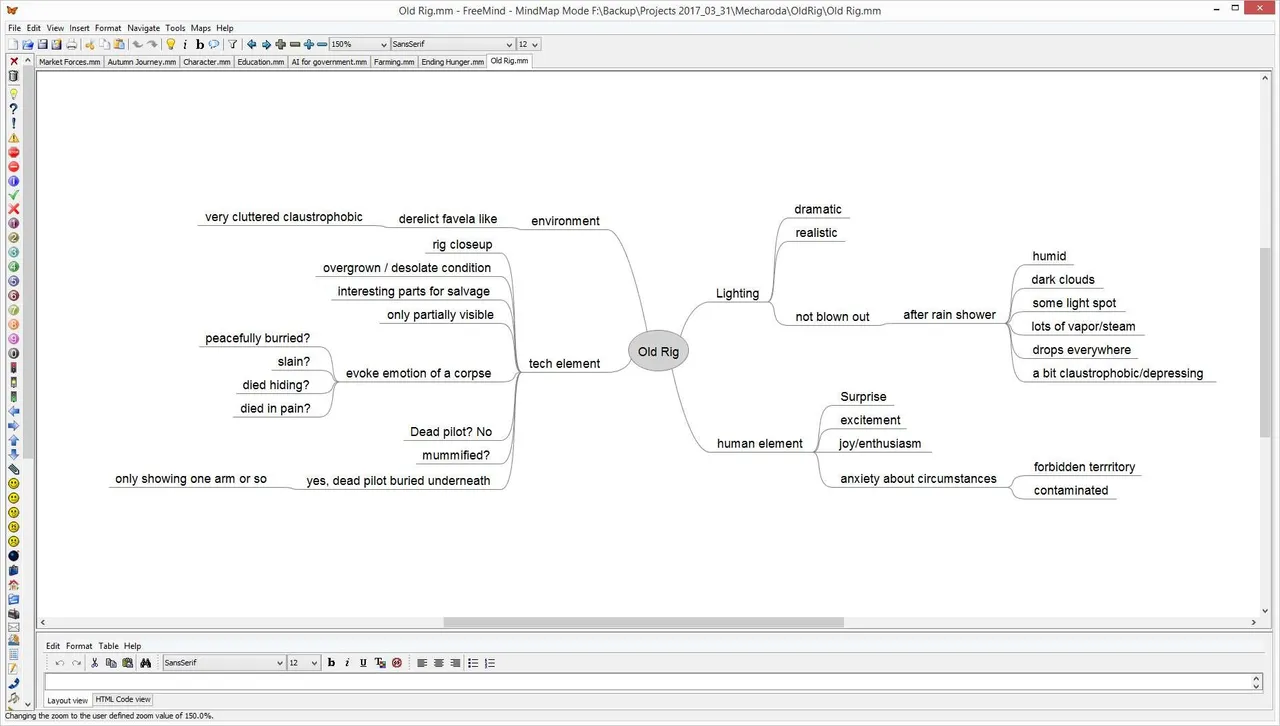Switch to HTML Code view tab
This screenshot has width=1280, height=726.
123,700
